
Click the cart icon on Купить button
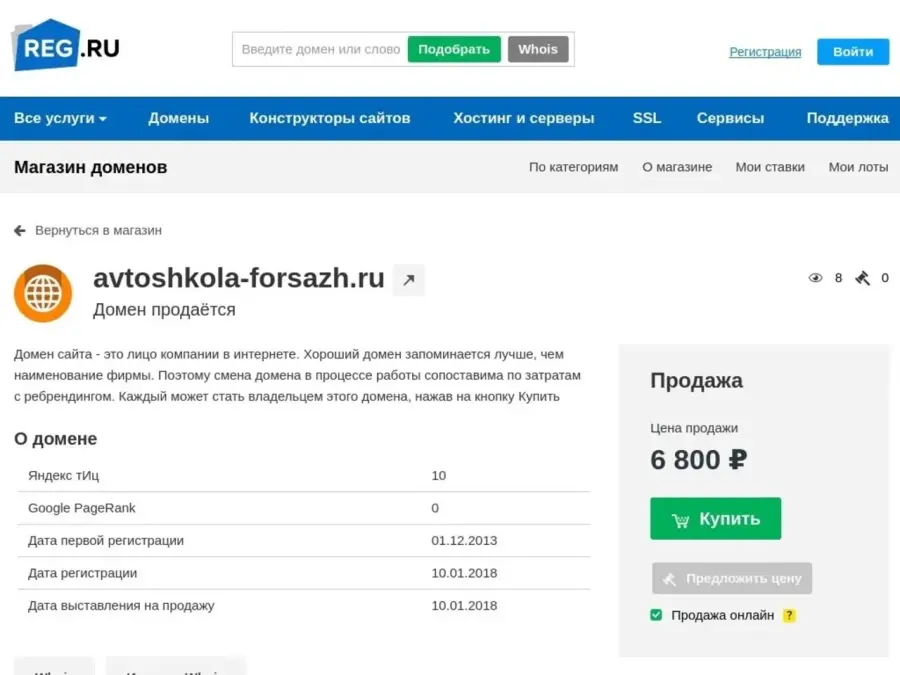[680, 520]
